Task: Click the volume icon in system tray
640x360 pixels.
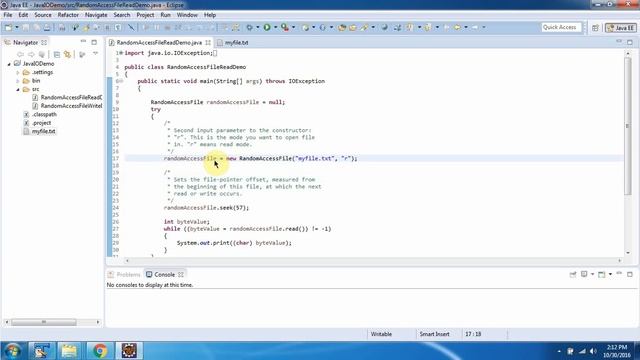Action: [x=593, y=351]
